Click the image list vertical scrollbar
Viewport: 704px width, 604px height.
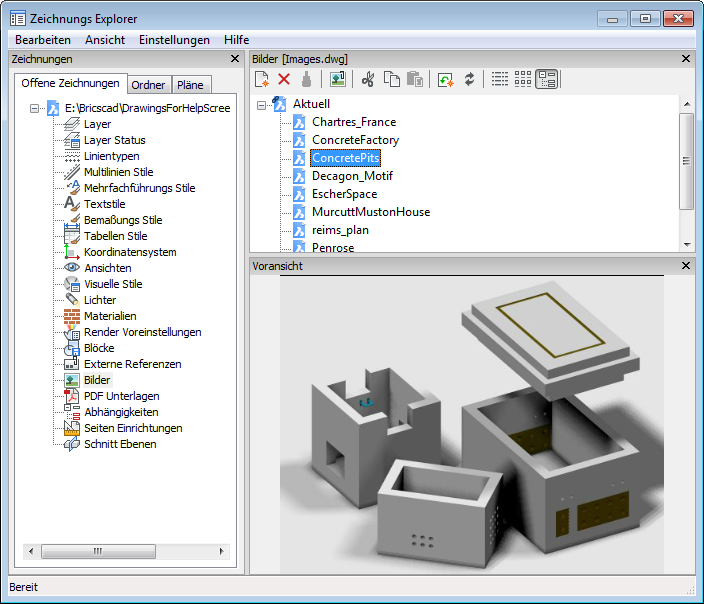(686, 160)
